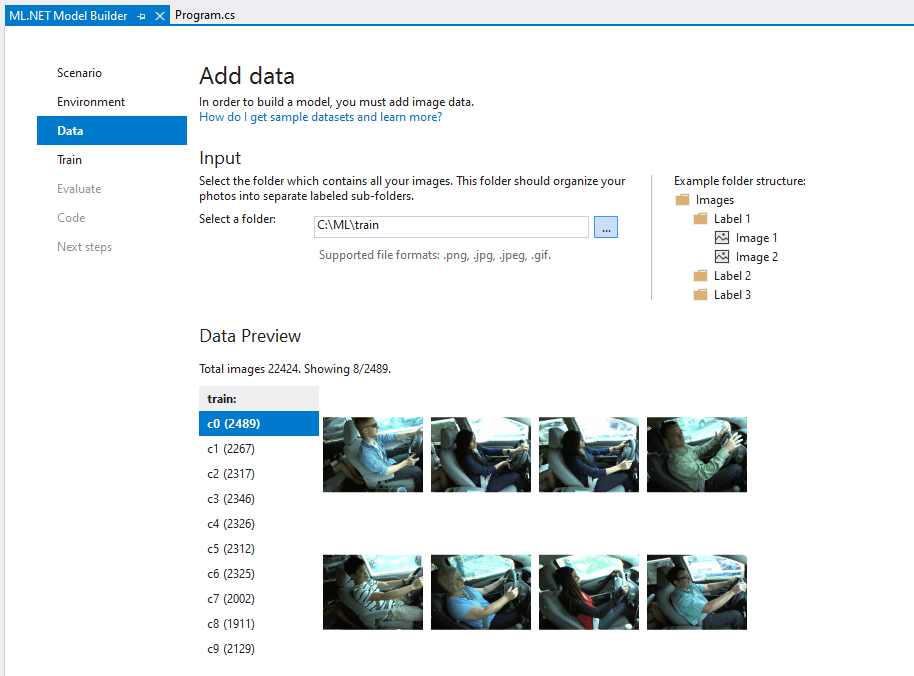
Task: Click the Label 3 folder icon
Action: (701, 295)
